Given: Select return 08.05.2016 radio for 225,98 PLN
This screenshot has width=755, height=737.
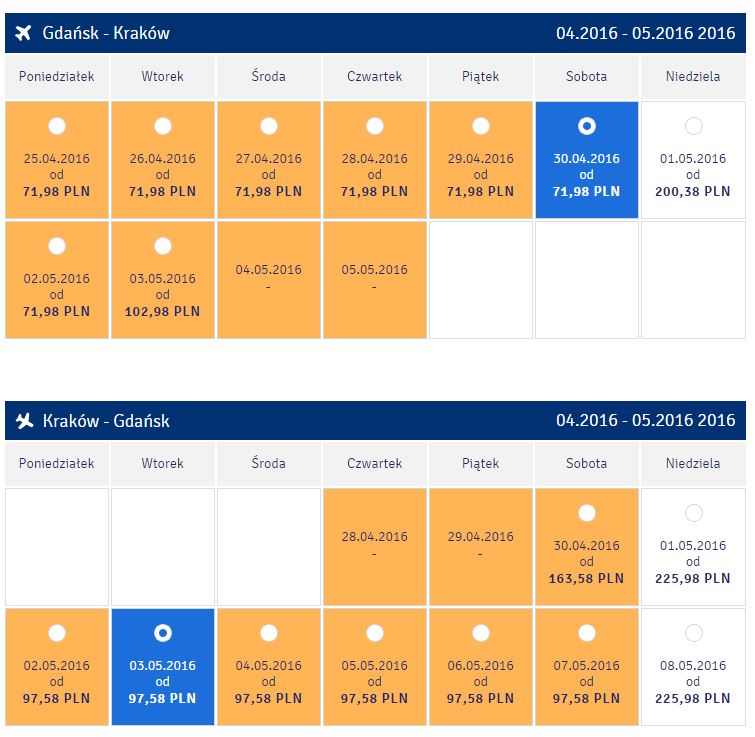Looking at the screenshot, I should point(693,633).
